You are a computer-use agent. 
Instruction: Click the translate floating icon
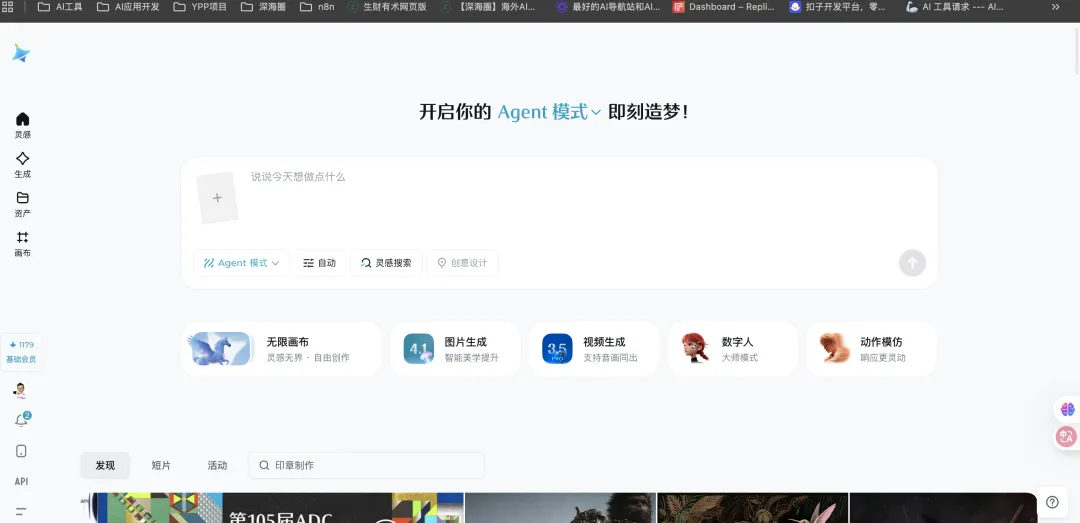(1068, 436)
